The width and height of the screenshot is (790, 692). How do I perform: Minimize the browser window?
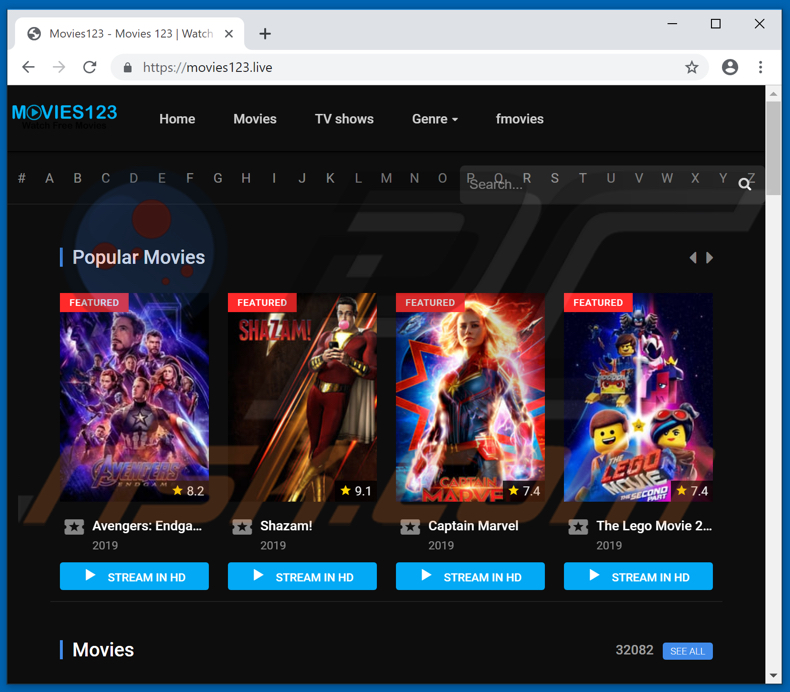(672, 24)
